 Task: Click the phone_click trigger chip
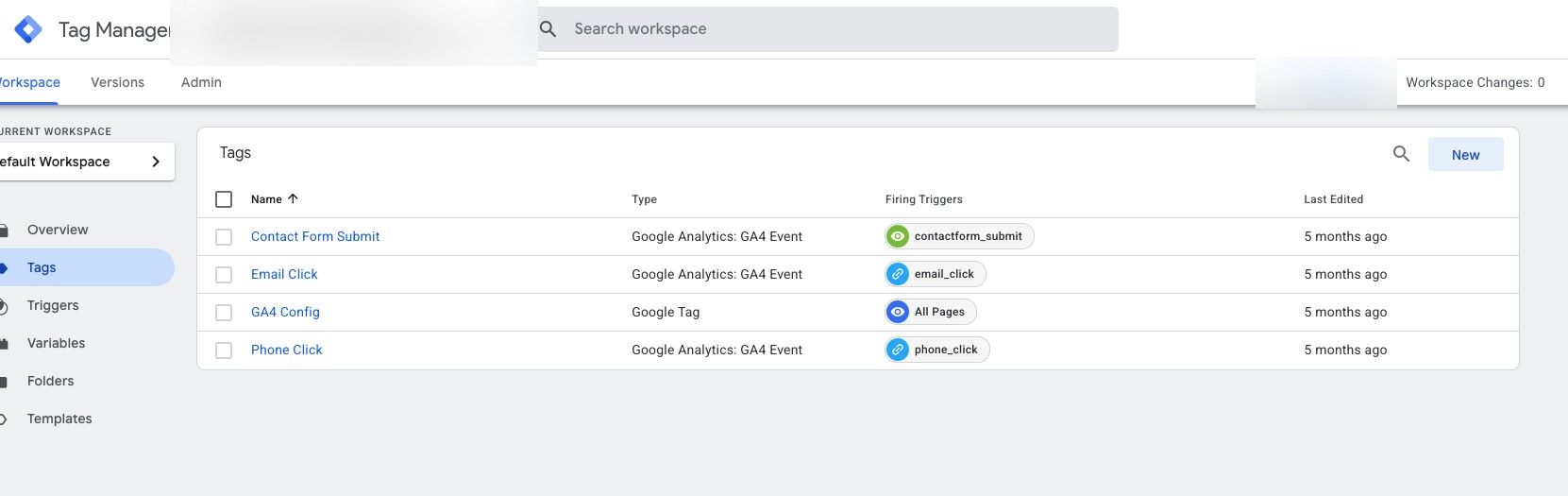[x=937, y=350]
